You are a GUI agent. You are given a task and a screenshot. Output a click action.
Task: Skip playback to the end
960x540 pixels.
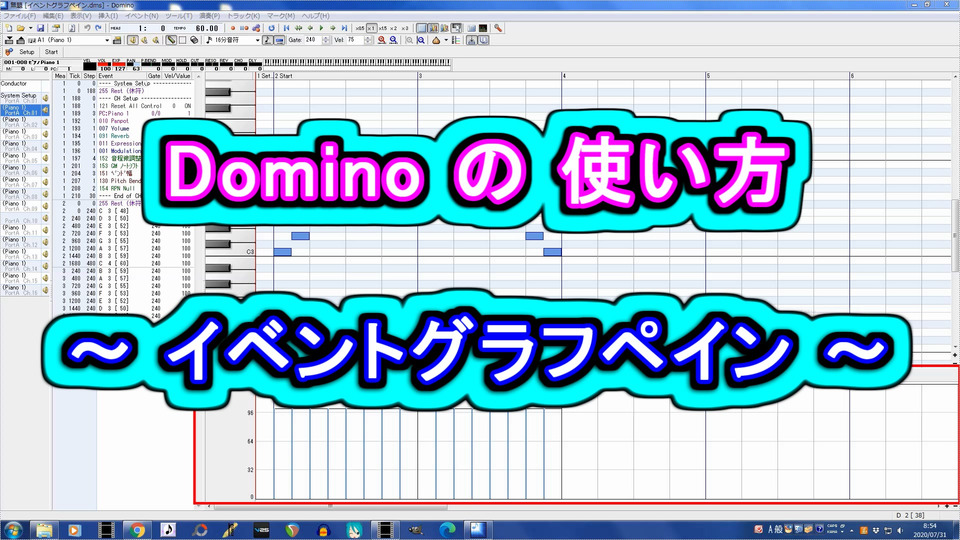[x=344, y=28]
